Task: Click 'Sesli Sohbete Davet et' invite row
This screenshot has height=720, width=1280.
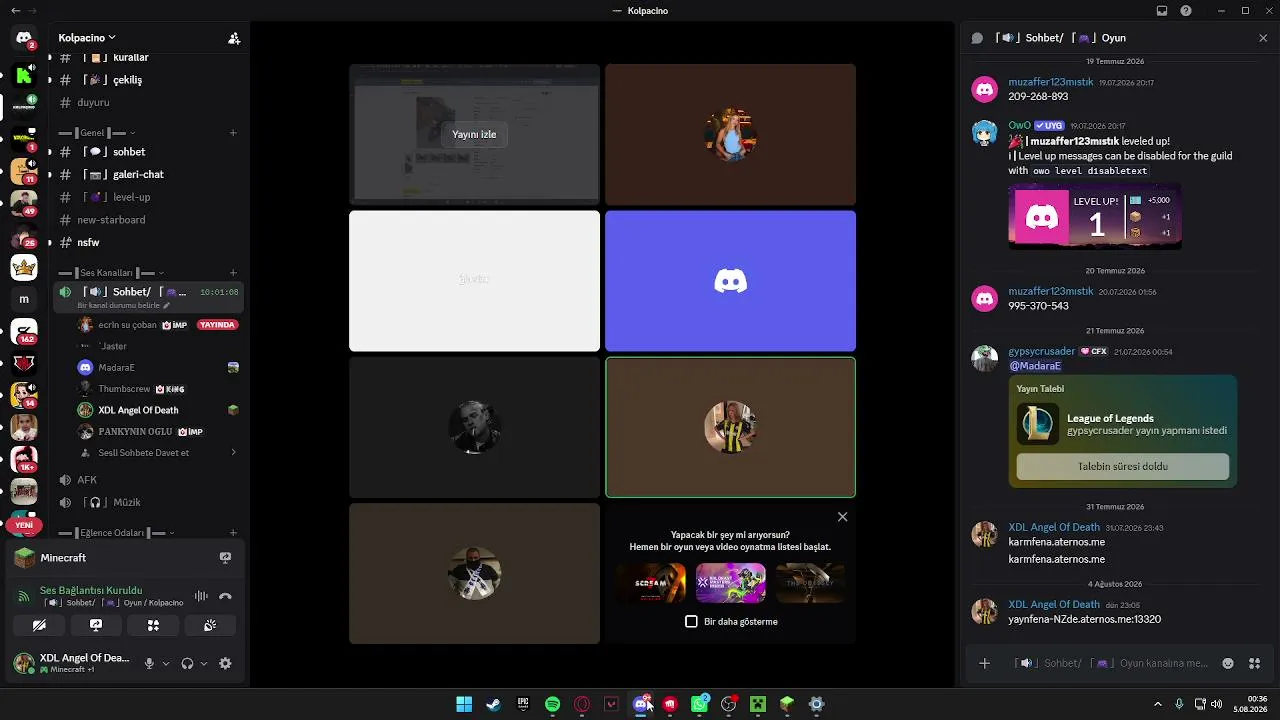Action: point(159,453)
